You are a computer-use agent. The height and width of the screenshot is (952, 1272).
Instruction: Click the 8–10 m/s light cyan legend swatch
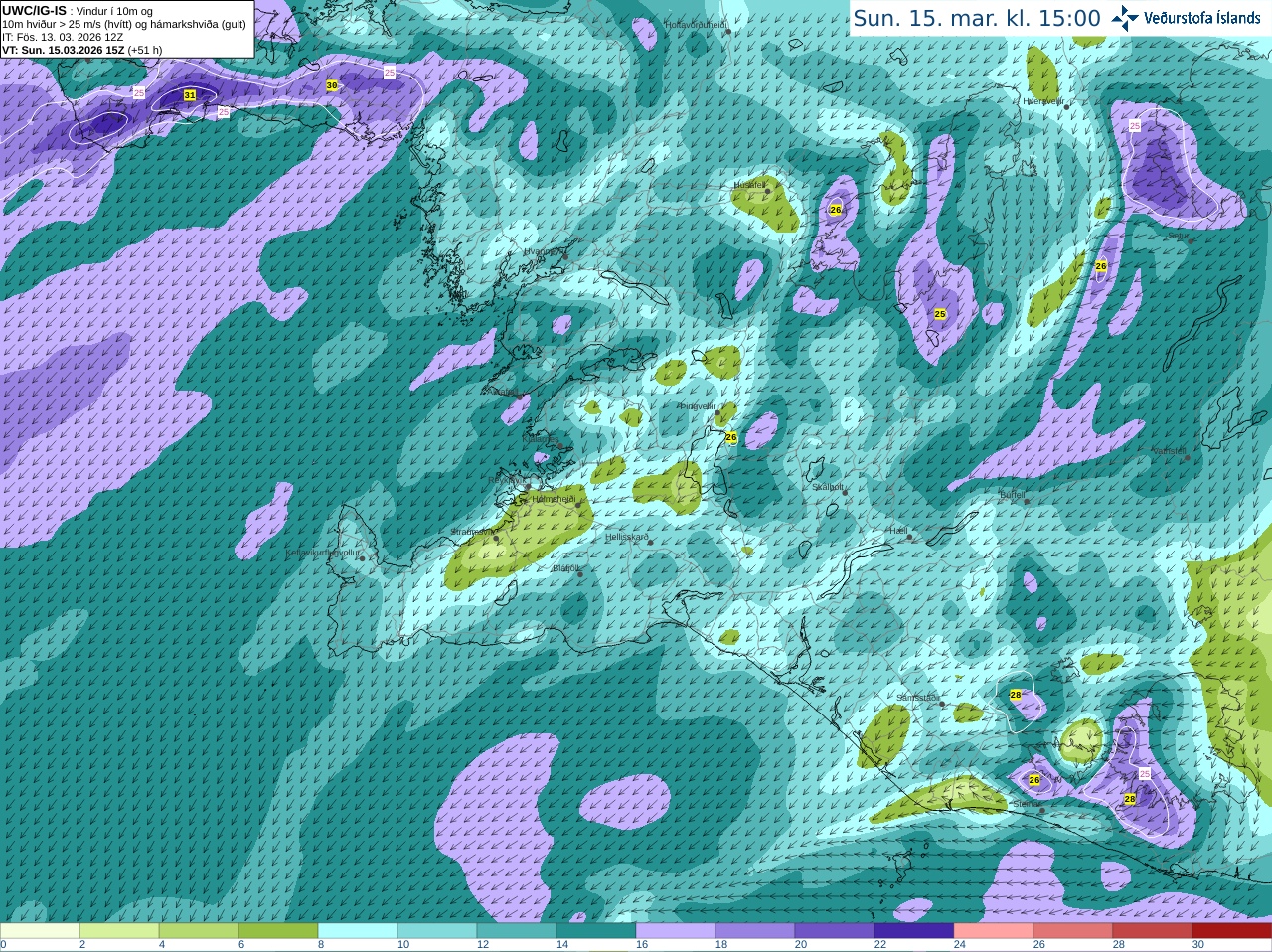pyautogui.click(x=358, y=930)
